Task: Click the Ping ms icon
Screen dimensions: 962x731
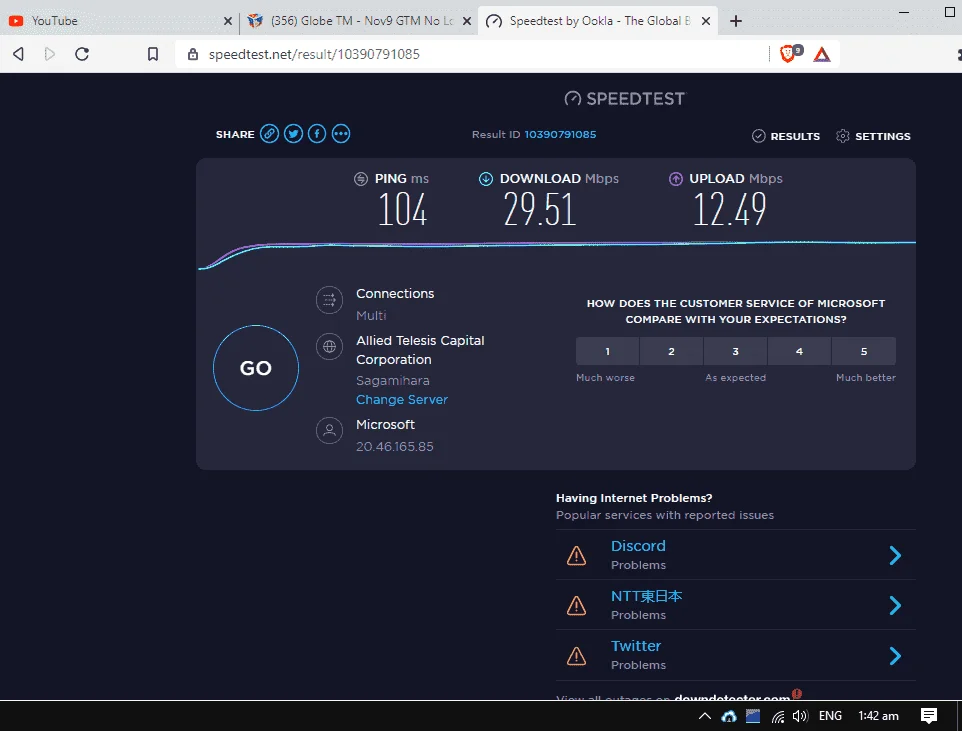Action: point(361,179)
